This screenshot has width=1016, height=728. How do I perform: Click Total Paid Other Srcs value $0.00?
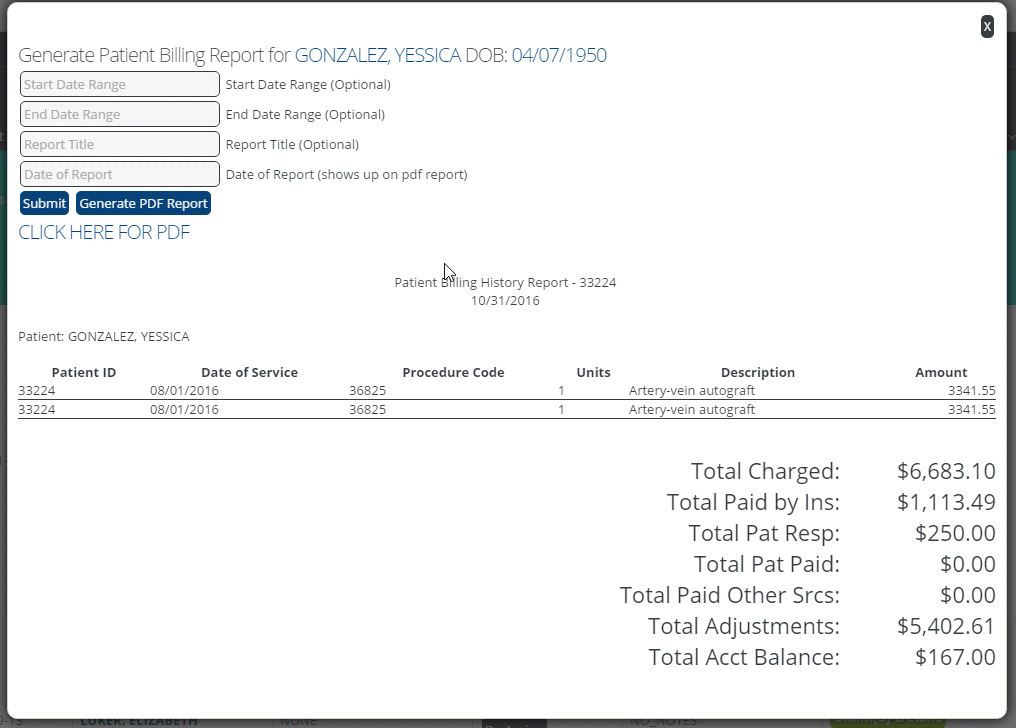tap(967, 595)
